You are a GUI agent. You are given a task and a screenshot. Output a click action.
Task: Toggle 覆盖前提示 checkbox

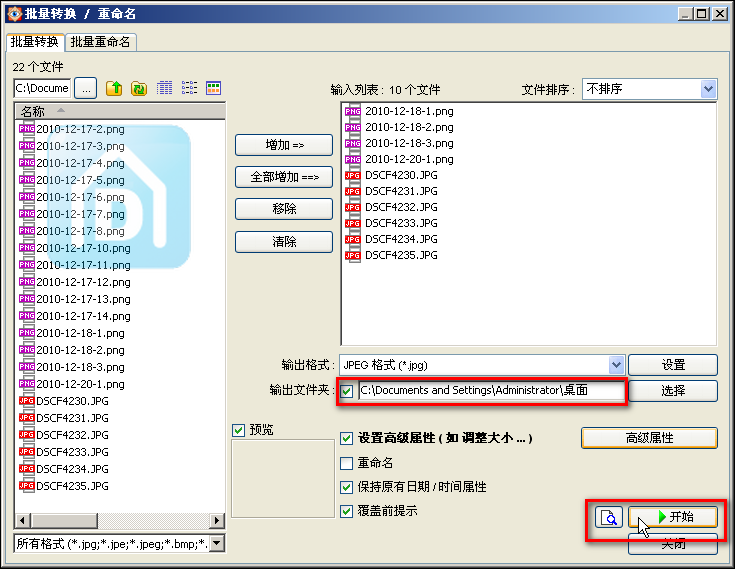346,511
